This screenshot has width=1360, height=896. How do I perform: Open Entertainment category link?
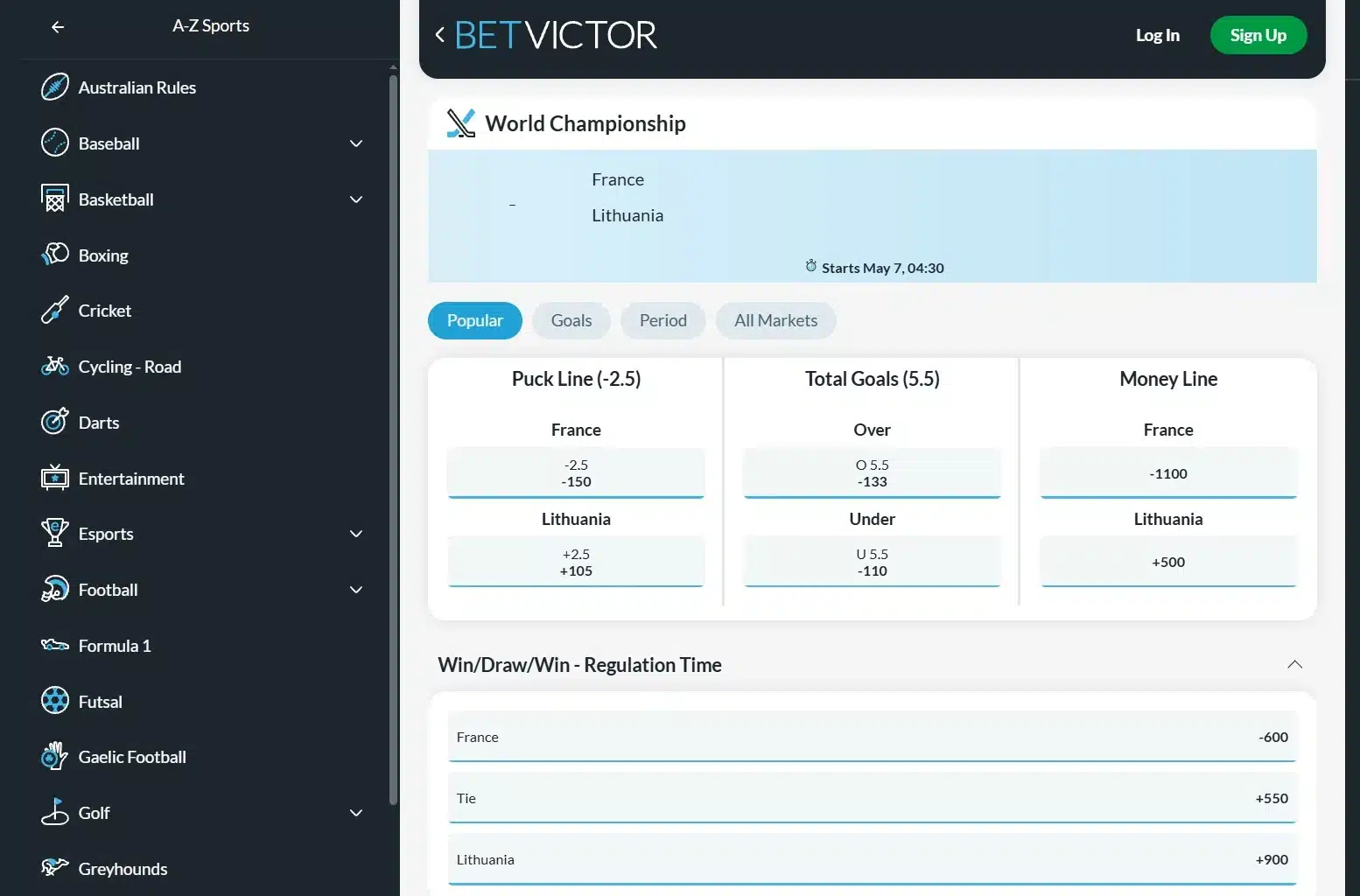click(131, 479)
